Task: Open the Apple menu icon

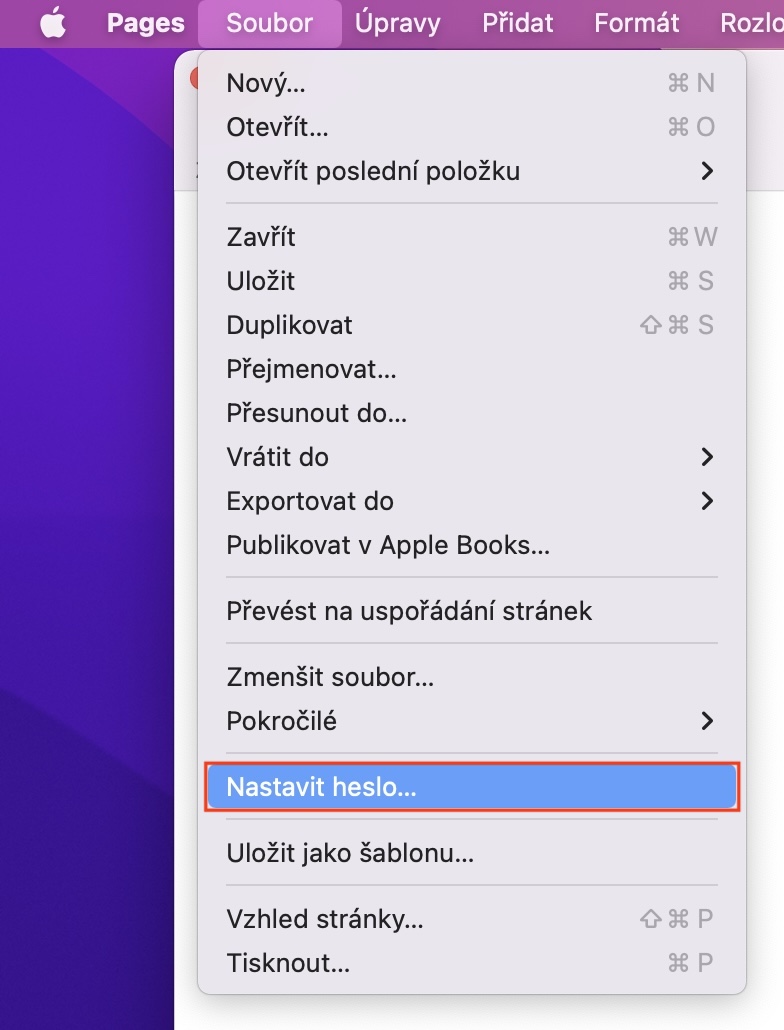Action: pyautogui.click(x=53, y=24)
